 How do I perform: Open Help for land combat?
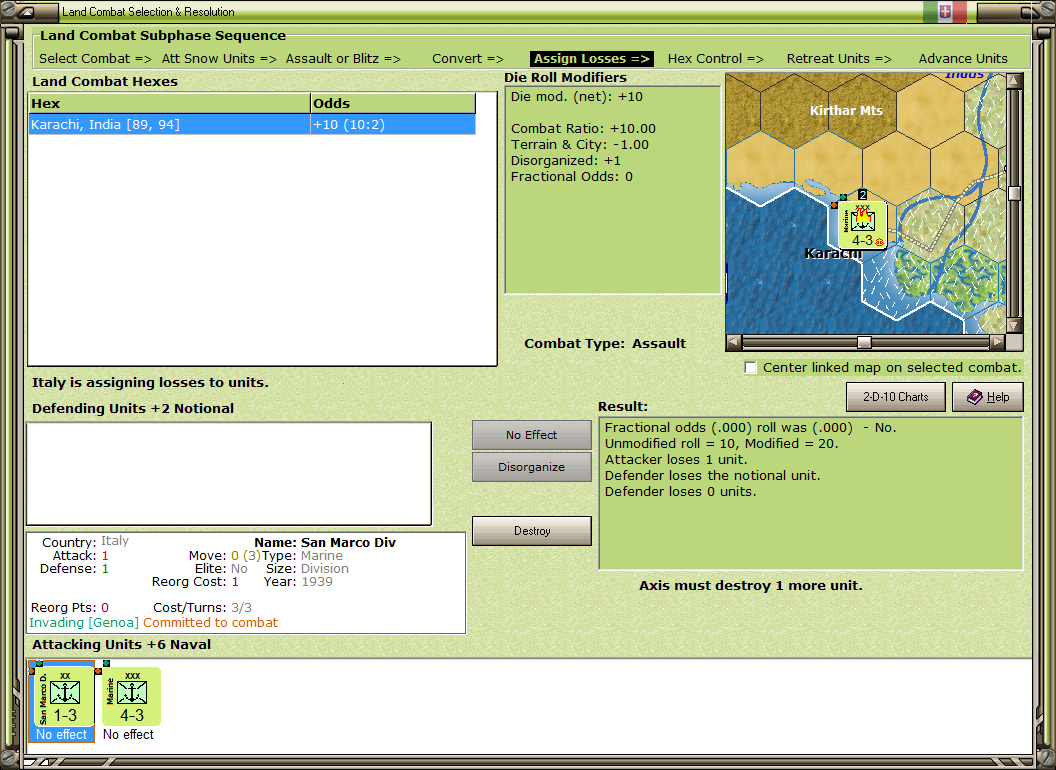click(987, 397)
